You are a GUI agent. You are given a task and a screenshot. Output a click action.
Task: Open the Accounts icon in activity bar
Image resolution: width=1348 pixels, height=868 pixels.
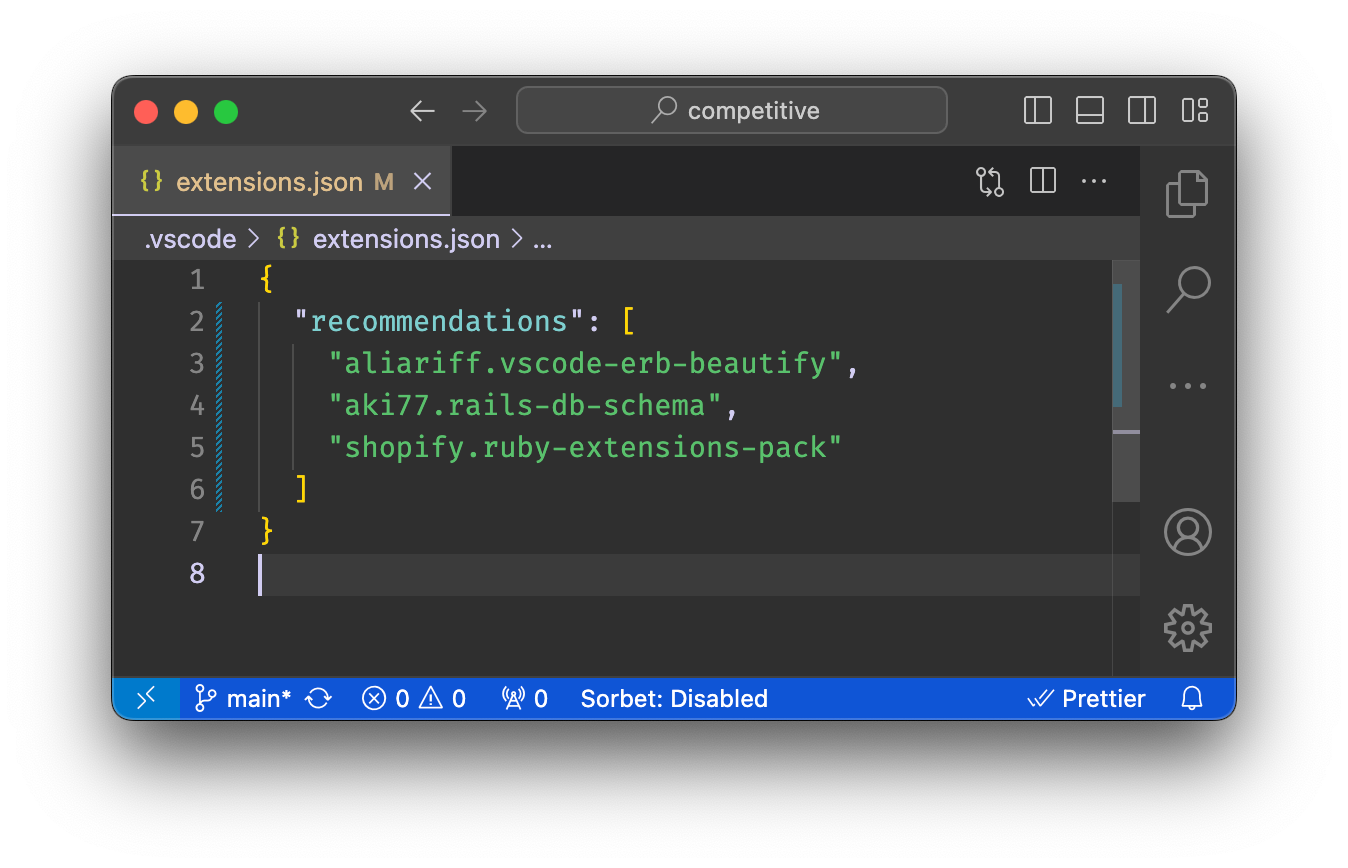[1187, 533]
